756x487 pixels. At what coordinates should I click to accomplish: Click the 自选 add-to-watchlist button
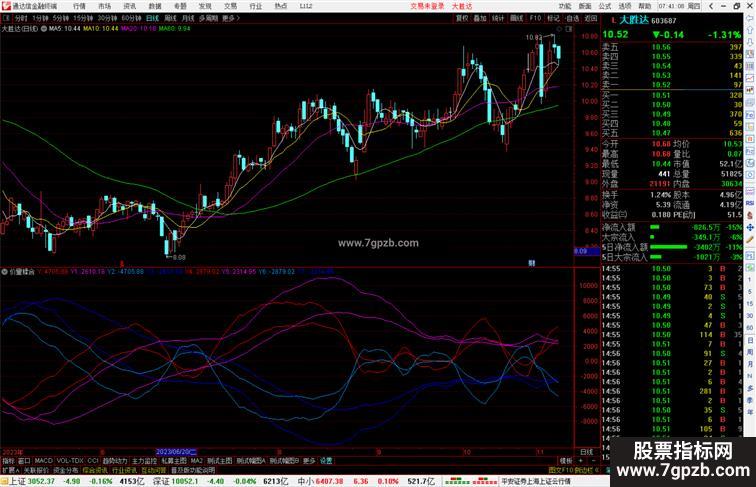pyautogui.click(x=572, y=18)
